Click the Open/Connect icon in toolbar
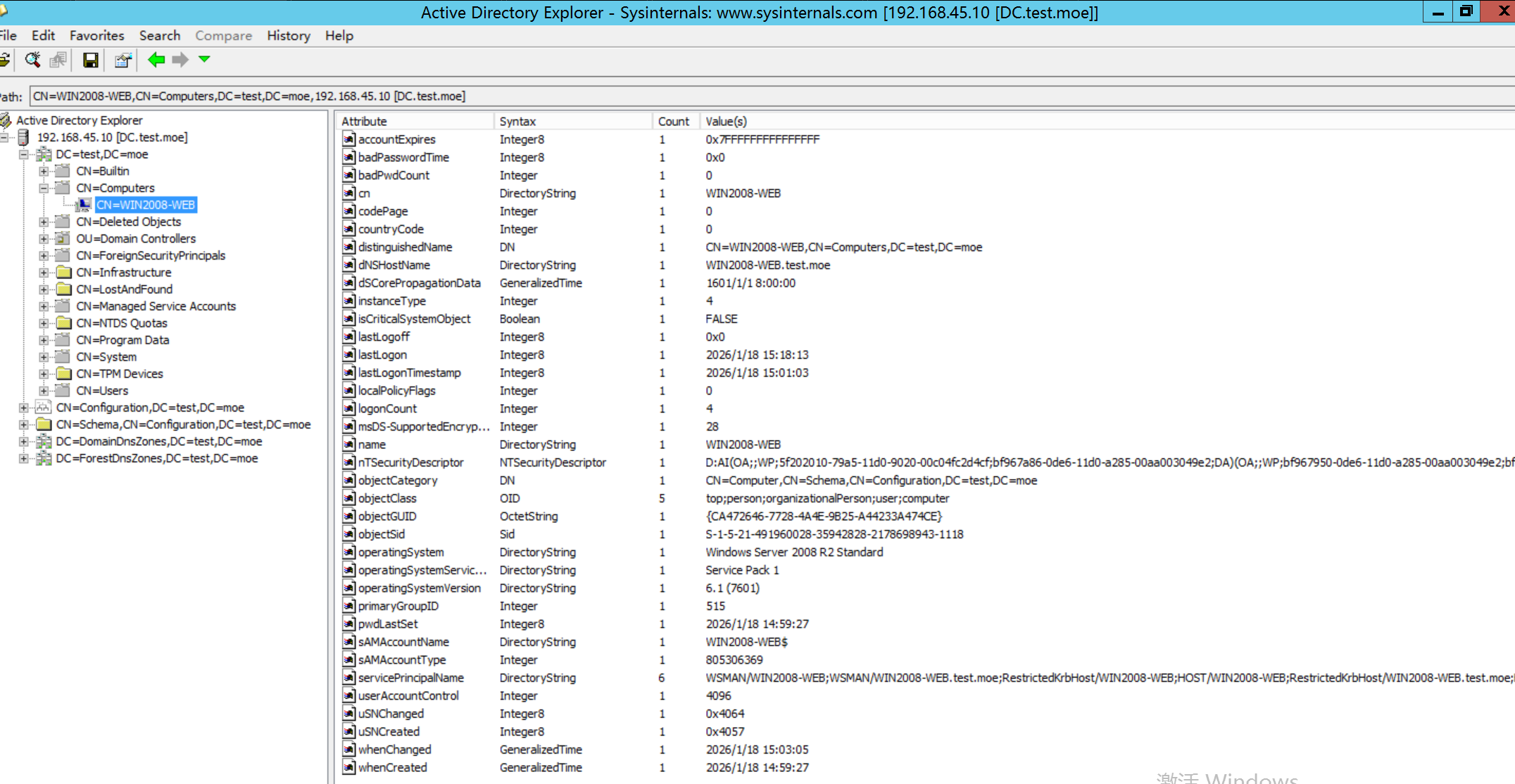The width and height of the screenshot is (1515, 784). tap(4, 61)
